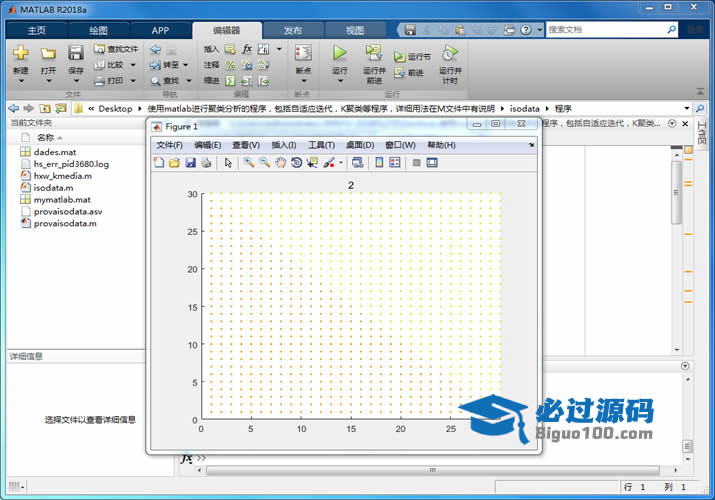Screen dimensions: 715x500
Task: Click the help question mark icon
Action: pyautogui.click(x=526, y=30)
